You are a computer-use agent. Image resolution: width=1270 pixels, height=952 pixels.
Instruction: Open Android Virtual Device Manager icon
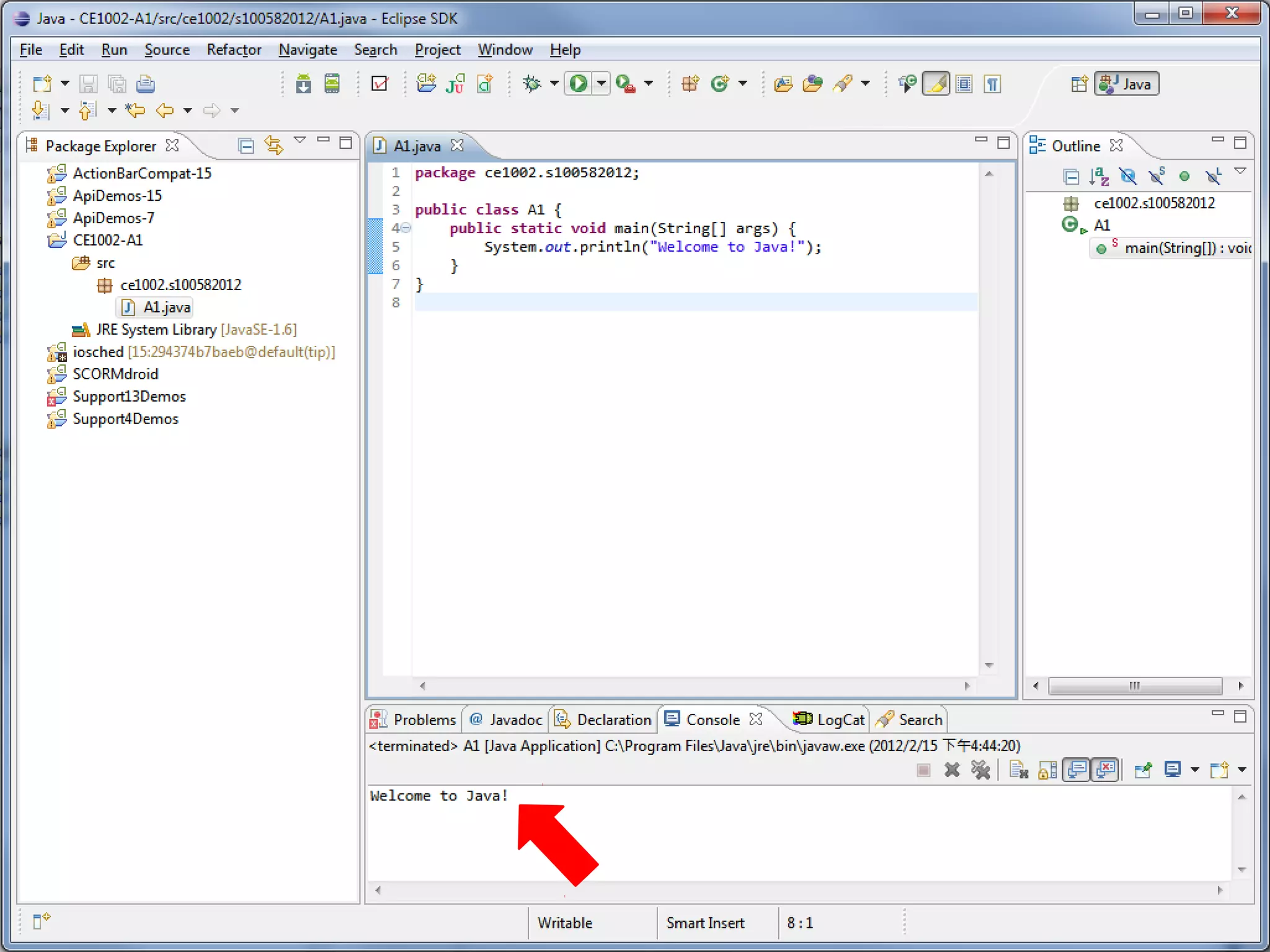coord(332,84)
